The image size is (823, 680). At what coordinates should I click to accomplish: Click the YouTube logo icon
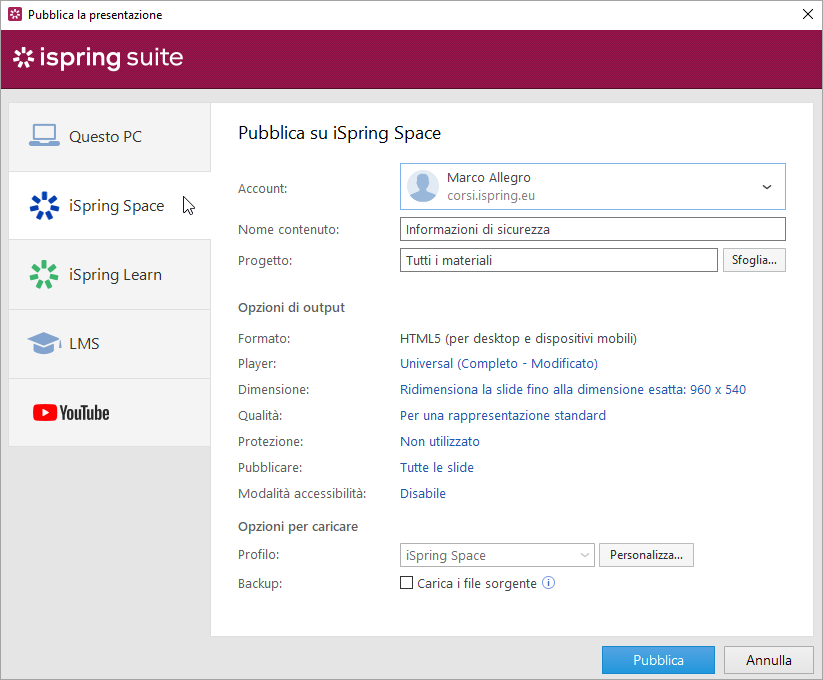point(71,412)
